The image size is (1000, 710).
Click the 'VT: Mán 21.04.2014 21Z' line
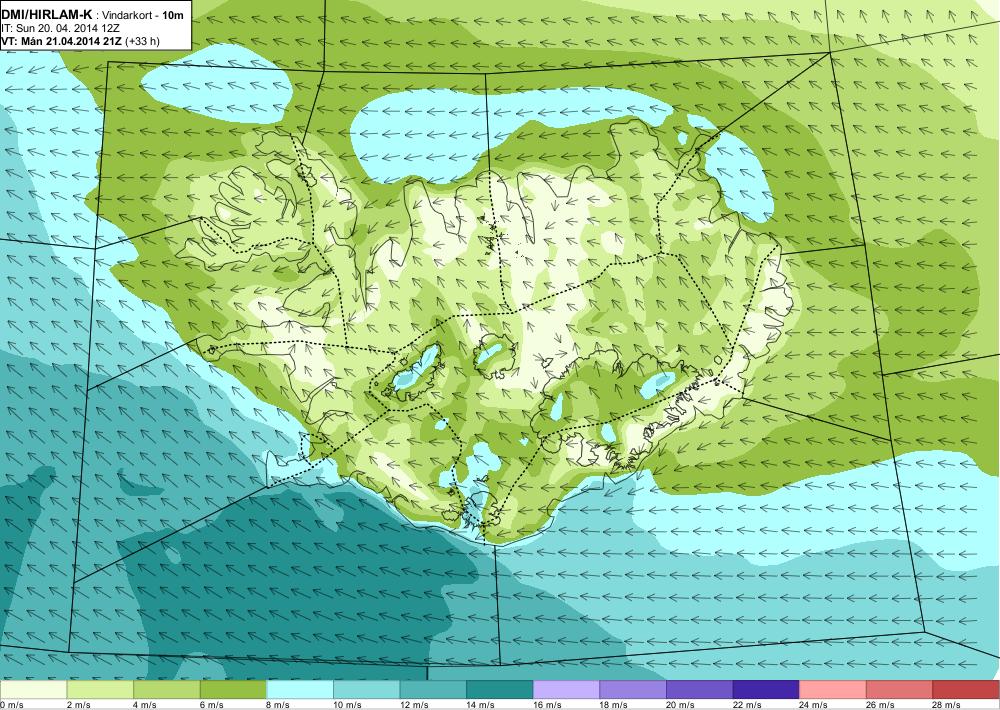pos(62,41)
